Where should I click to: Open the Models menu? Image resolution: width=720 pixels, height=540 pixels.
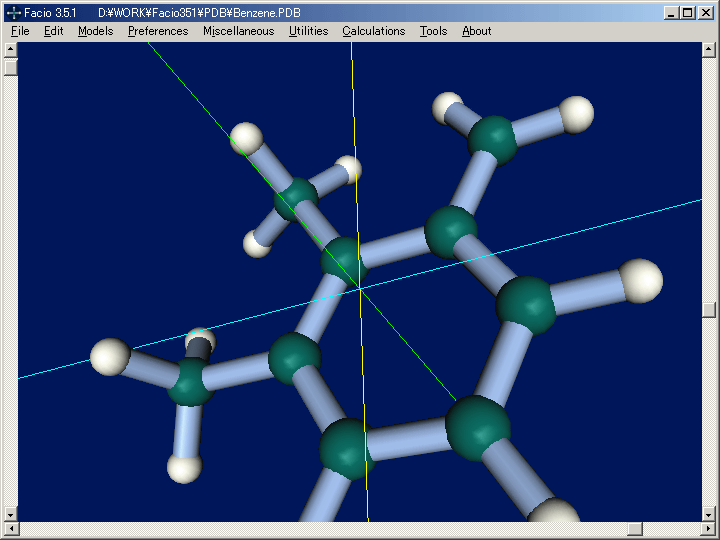pyautogui.click(x=96, y=31)
